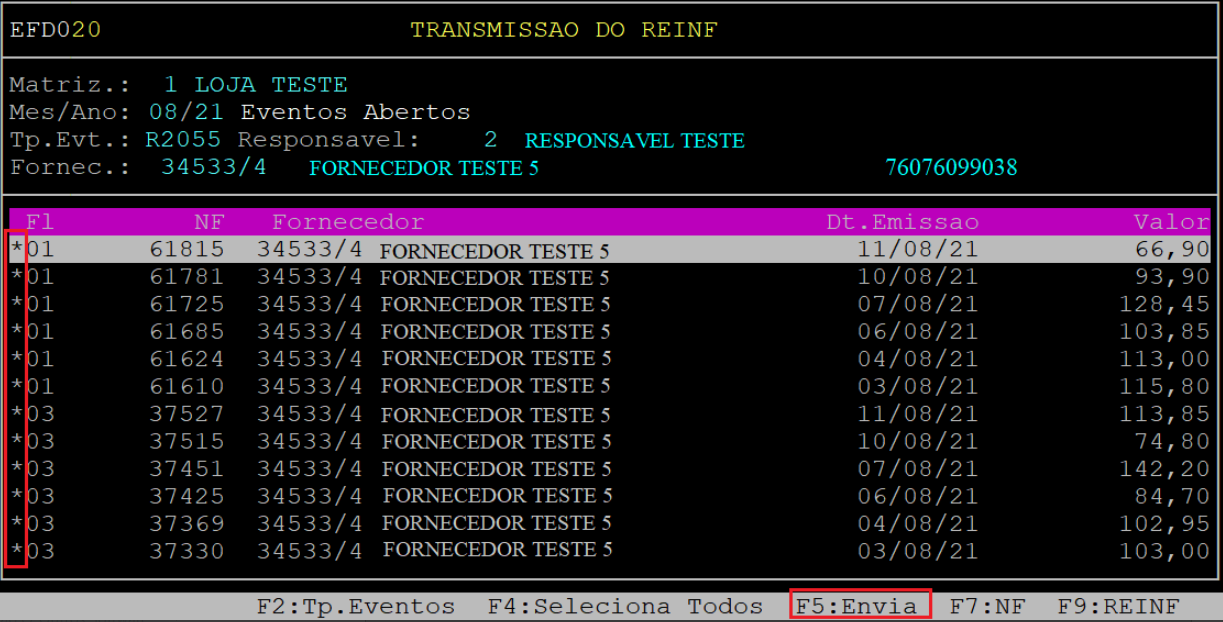This screenshot has width=1223, height=622.
Task: Click NF number 37527
Action: pos(187,414)
